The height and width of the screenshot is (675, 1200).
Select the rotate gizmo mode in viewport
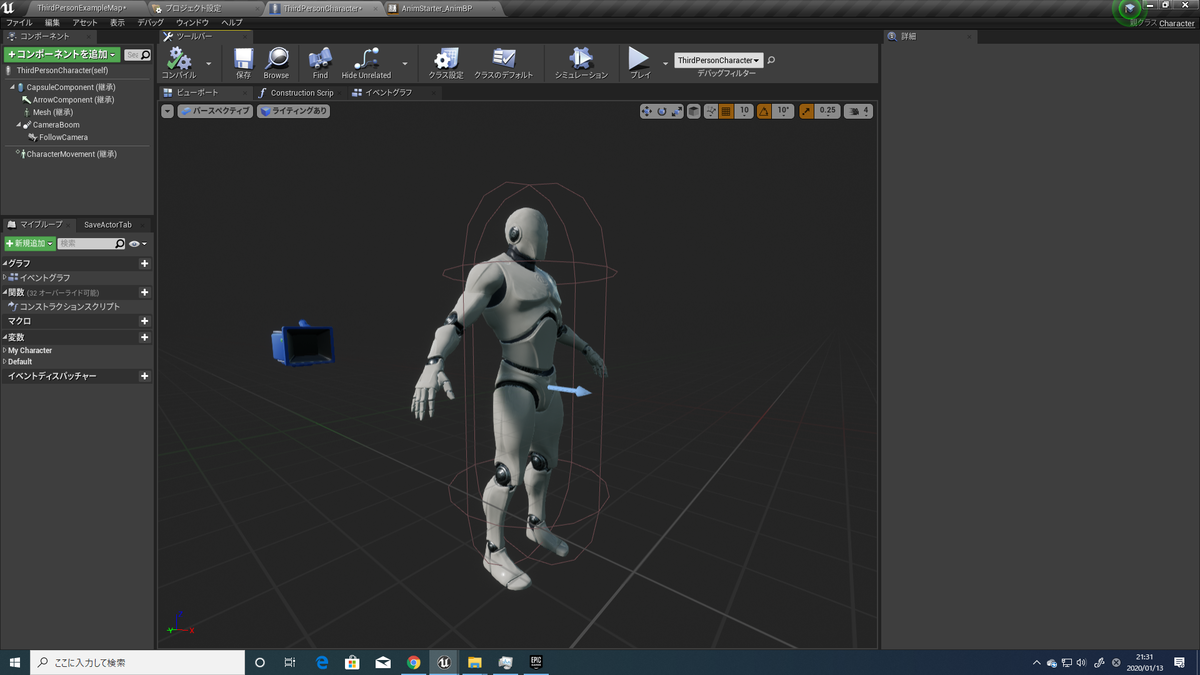(x=662, y=111)
